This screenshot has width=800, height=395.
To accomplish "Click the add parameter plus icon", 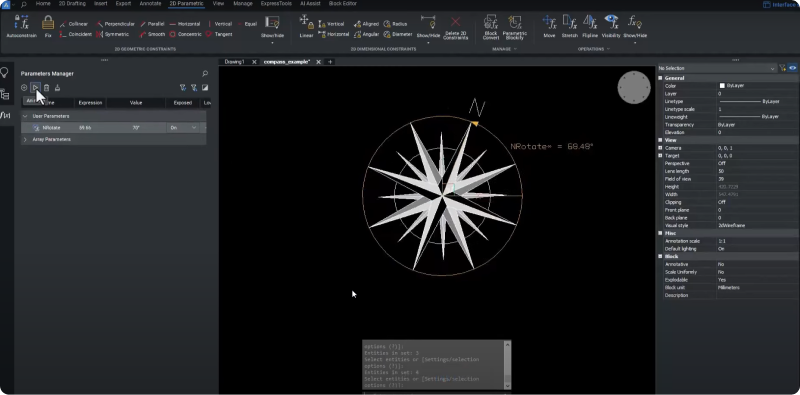I will 24,88.
